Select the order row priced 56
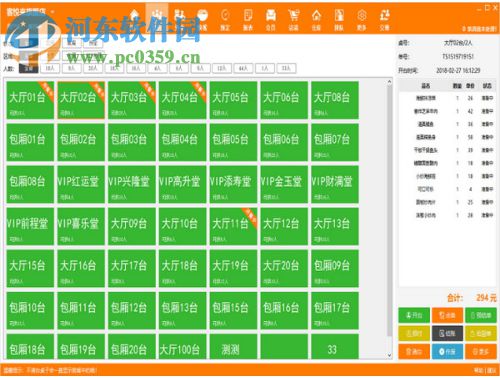The width and height of the screenshot is (500, 378). 448,137
